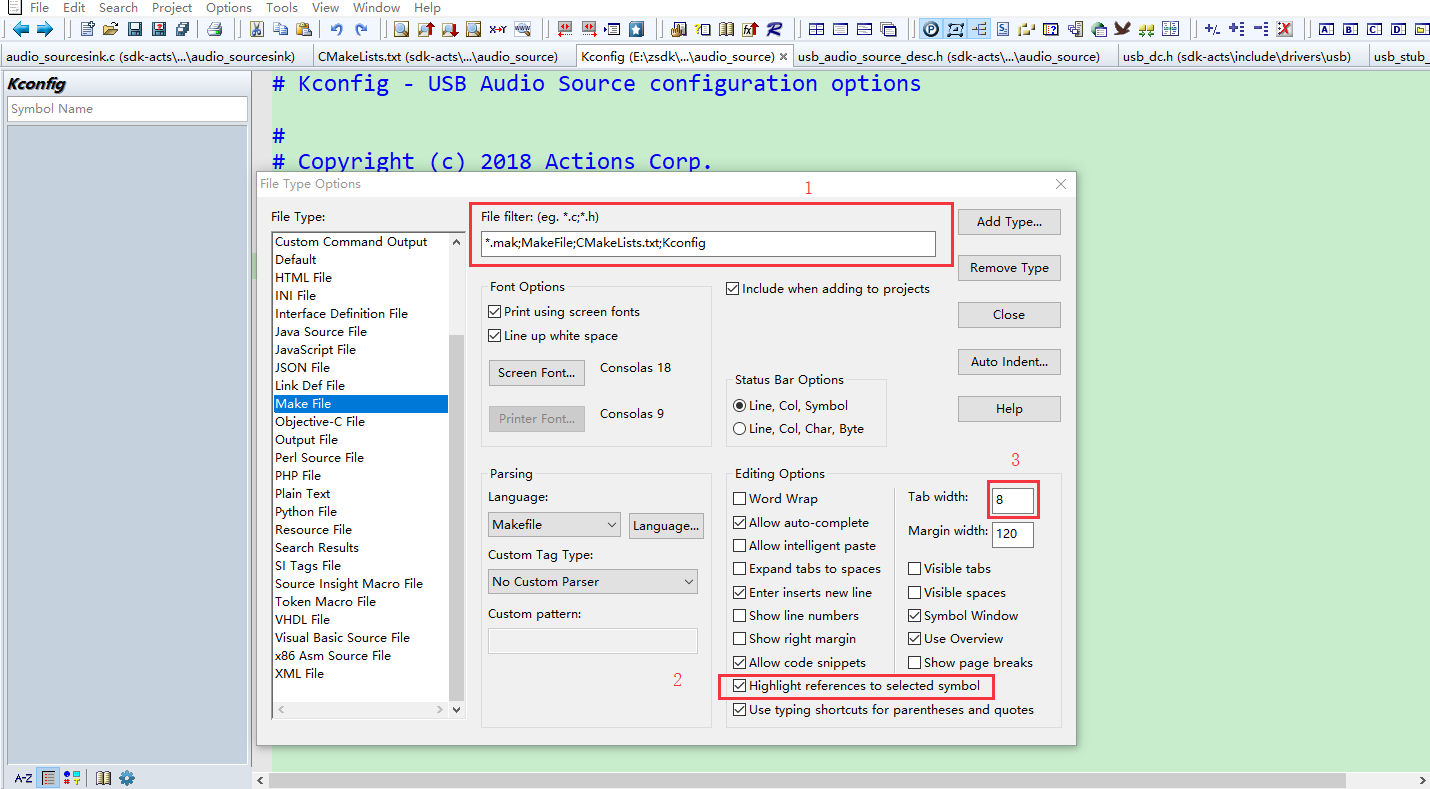
Task: Edit the Tab width value field
Action: tap(1012, 499)
